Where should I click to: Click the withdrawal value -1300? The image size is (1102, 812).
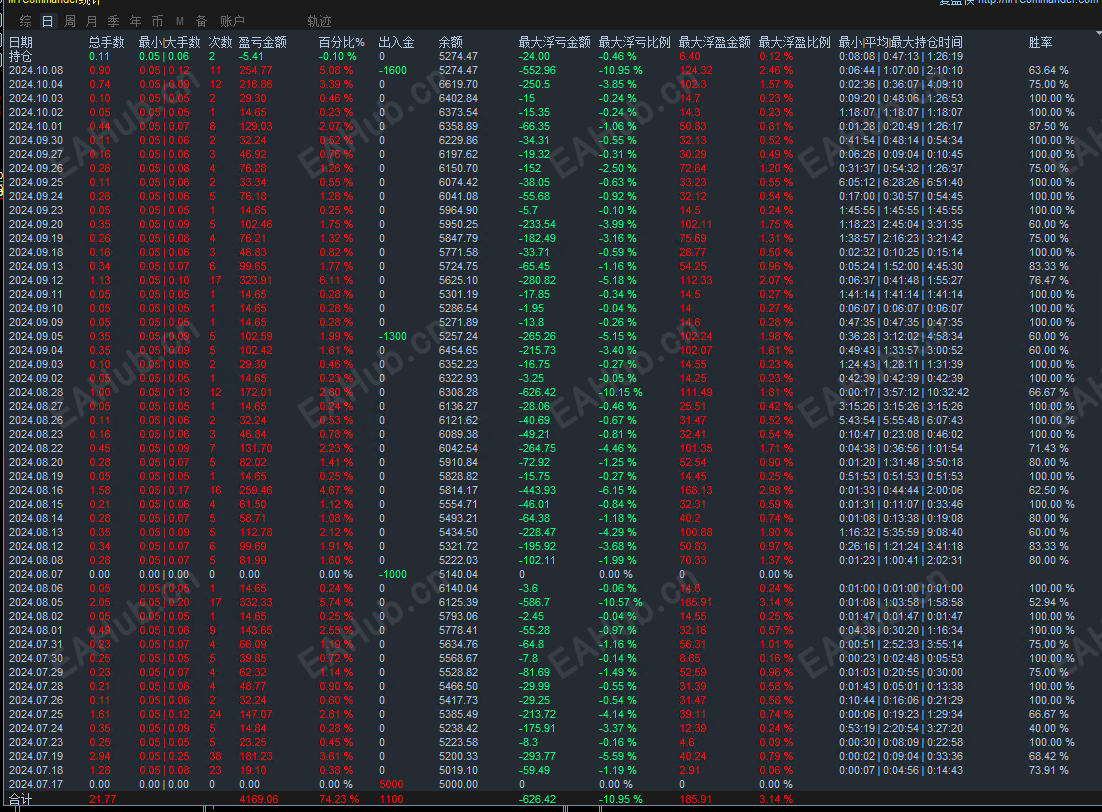tap(393, 337)
